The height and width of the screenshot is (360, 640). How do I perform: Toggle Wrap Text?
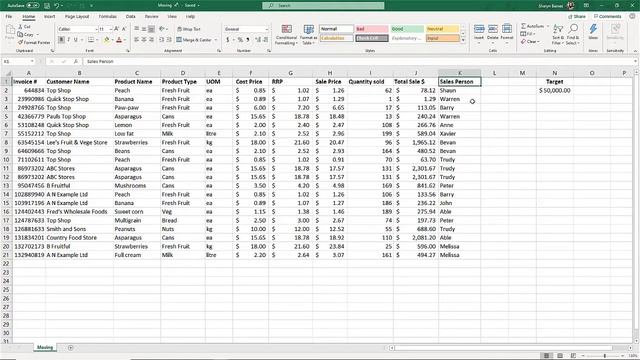[189, 29]
